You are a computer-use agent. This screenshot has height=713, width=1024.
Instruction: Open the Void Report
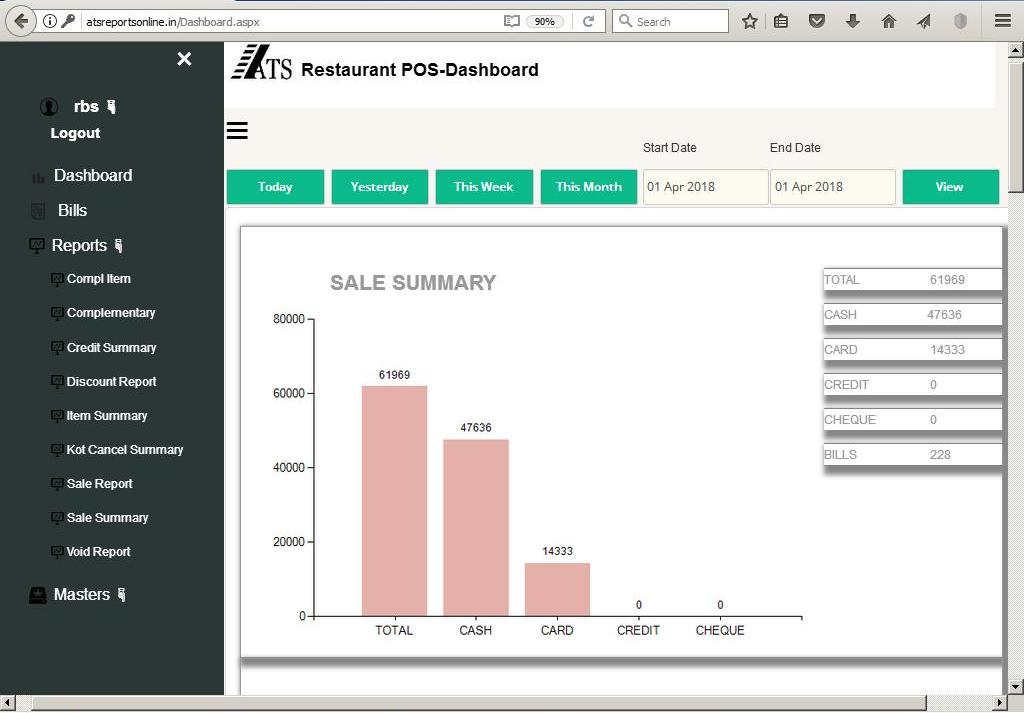pyautogui.click(x=98, y=551)
